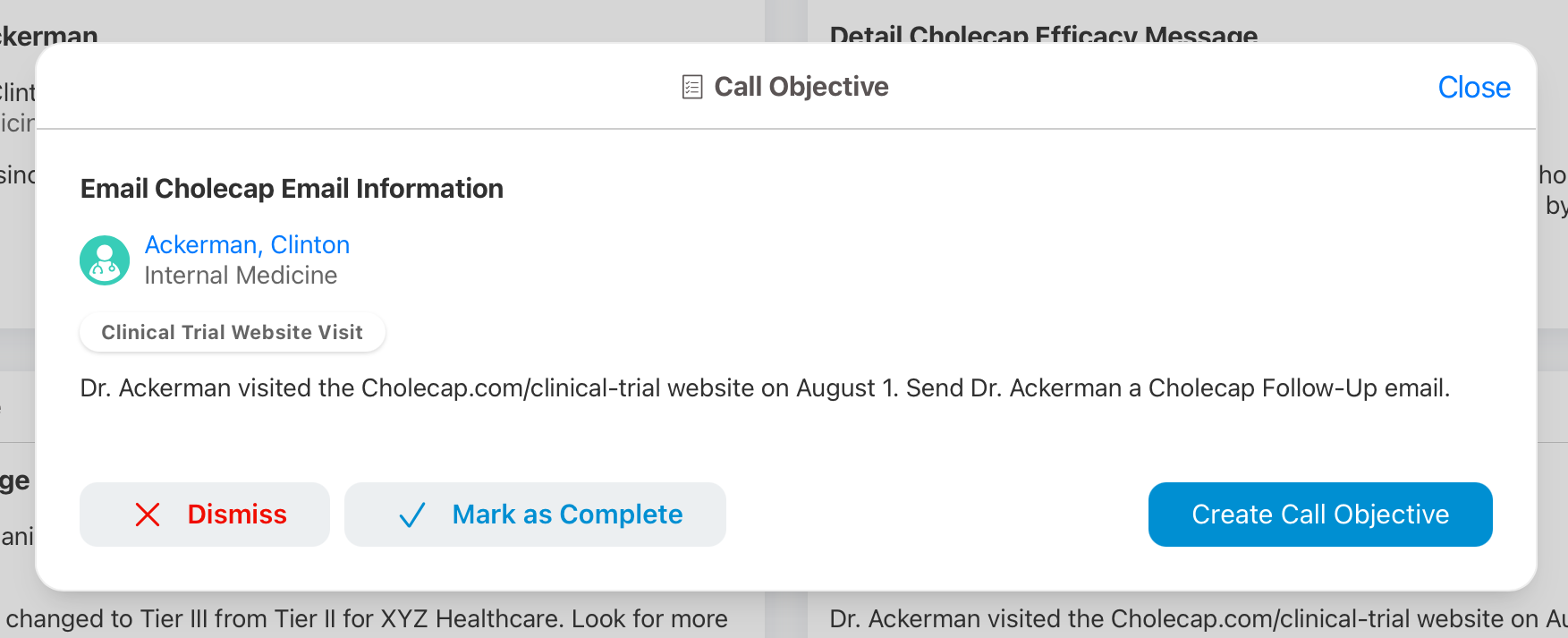Select the Email Cholecap Email Information heading
The width and height of the screenshot is (1568, 638).
[292, 189]
